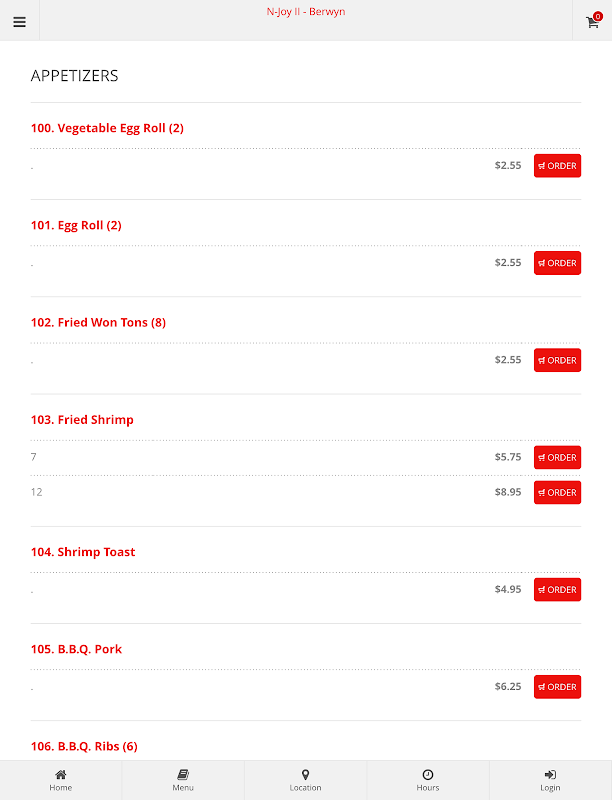This screenshot has width=612, height=800.
Task: Open 100. Vegetable Egg Roll item
Action: pos(107,128)
